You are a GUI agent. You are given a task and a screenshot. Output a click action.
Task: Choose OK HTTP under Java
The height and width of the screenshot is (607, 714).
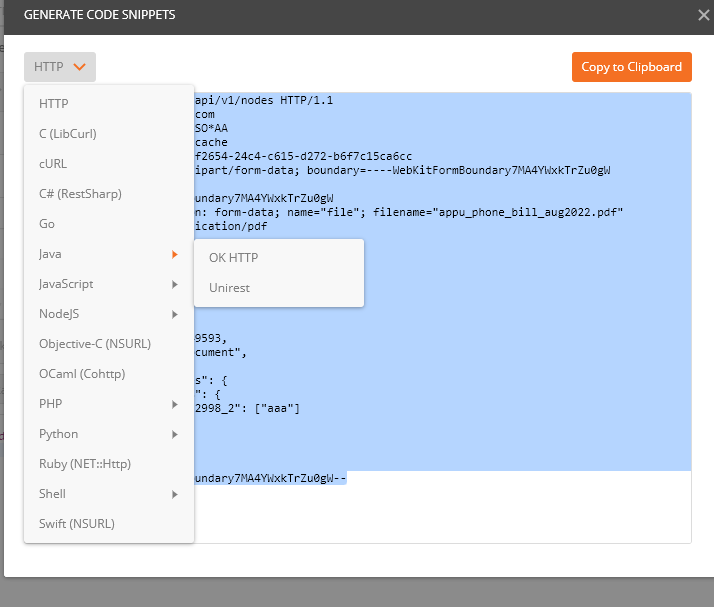click(x=279, y=258)
